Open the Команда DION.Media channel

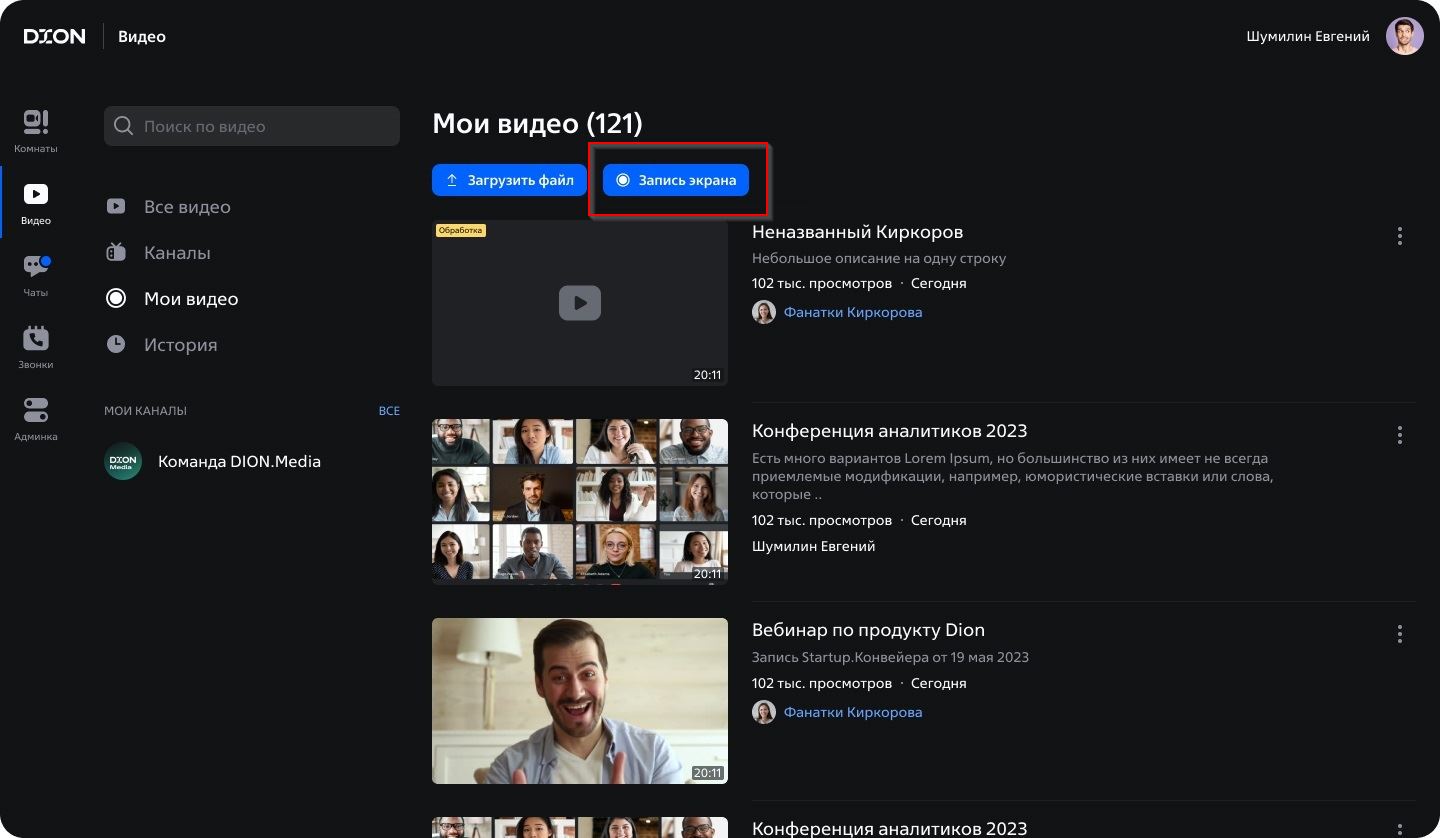tap(239, 462)
